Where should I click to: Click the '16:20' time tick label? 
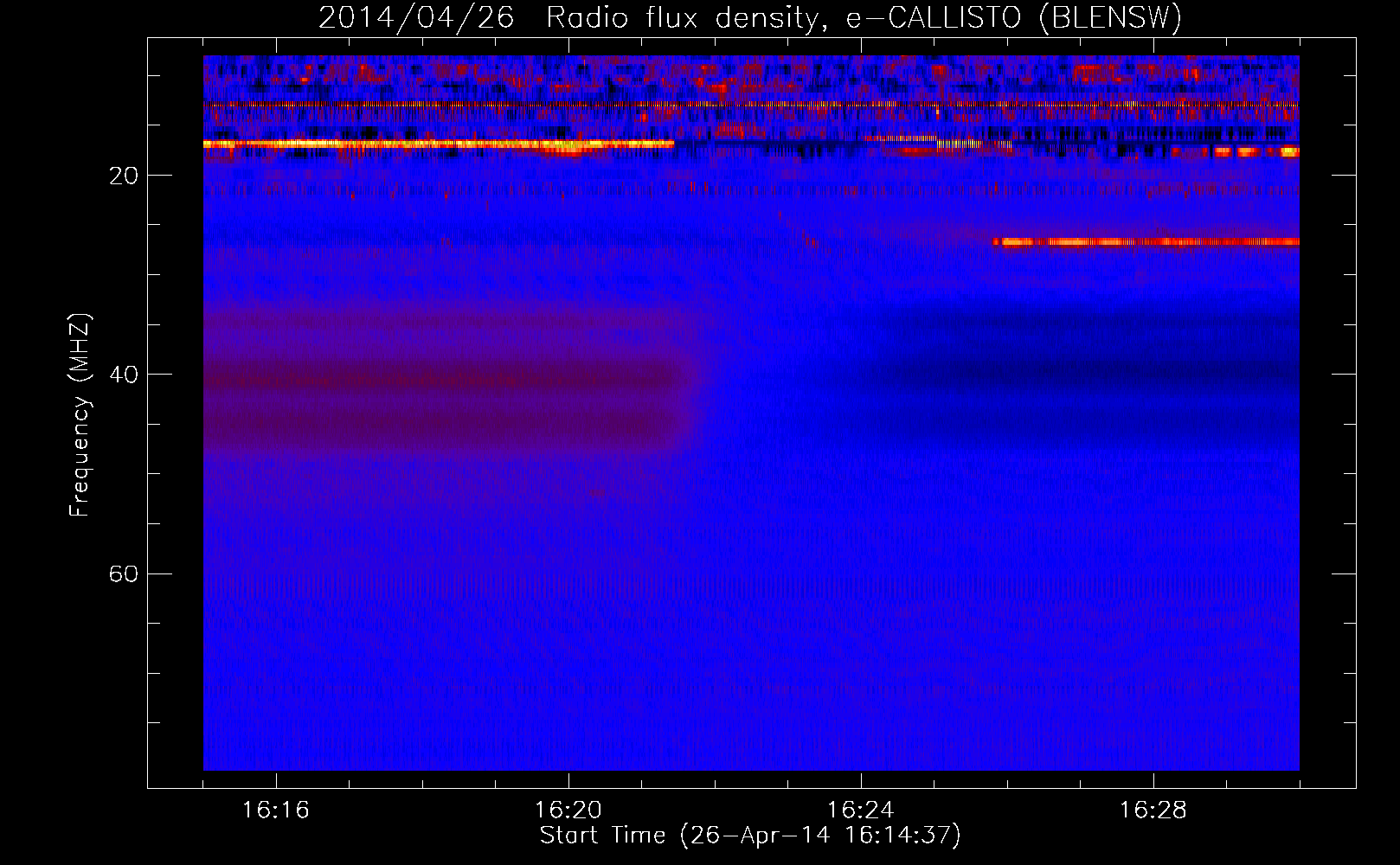[x=568, y=811]
